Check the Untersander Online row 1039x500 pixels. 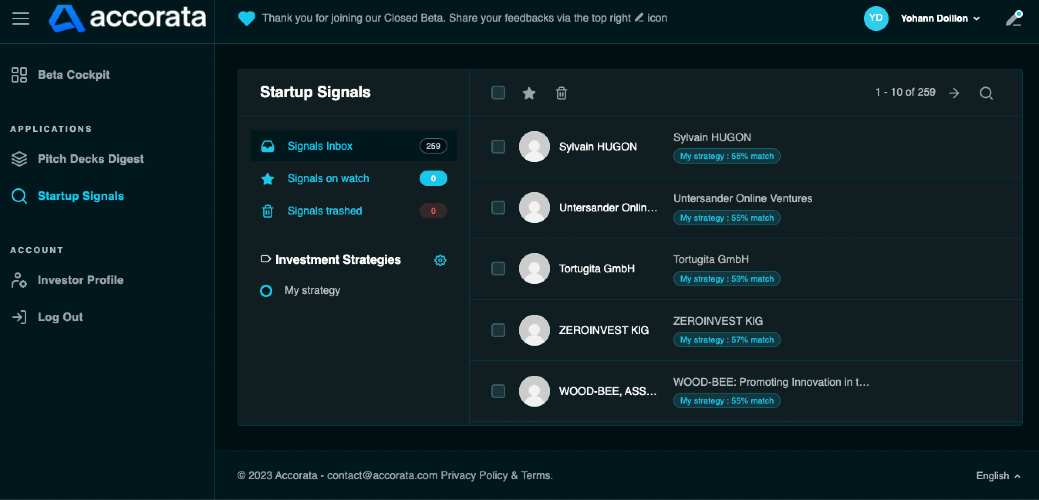point(498,208)
